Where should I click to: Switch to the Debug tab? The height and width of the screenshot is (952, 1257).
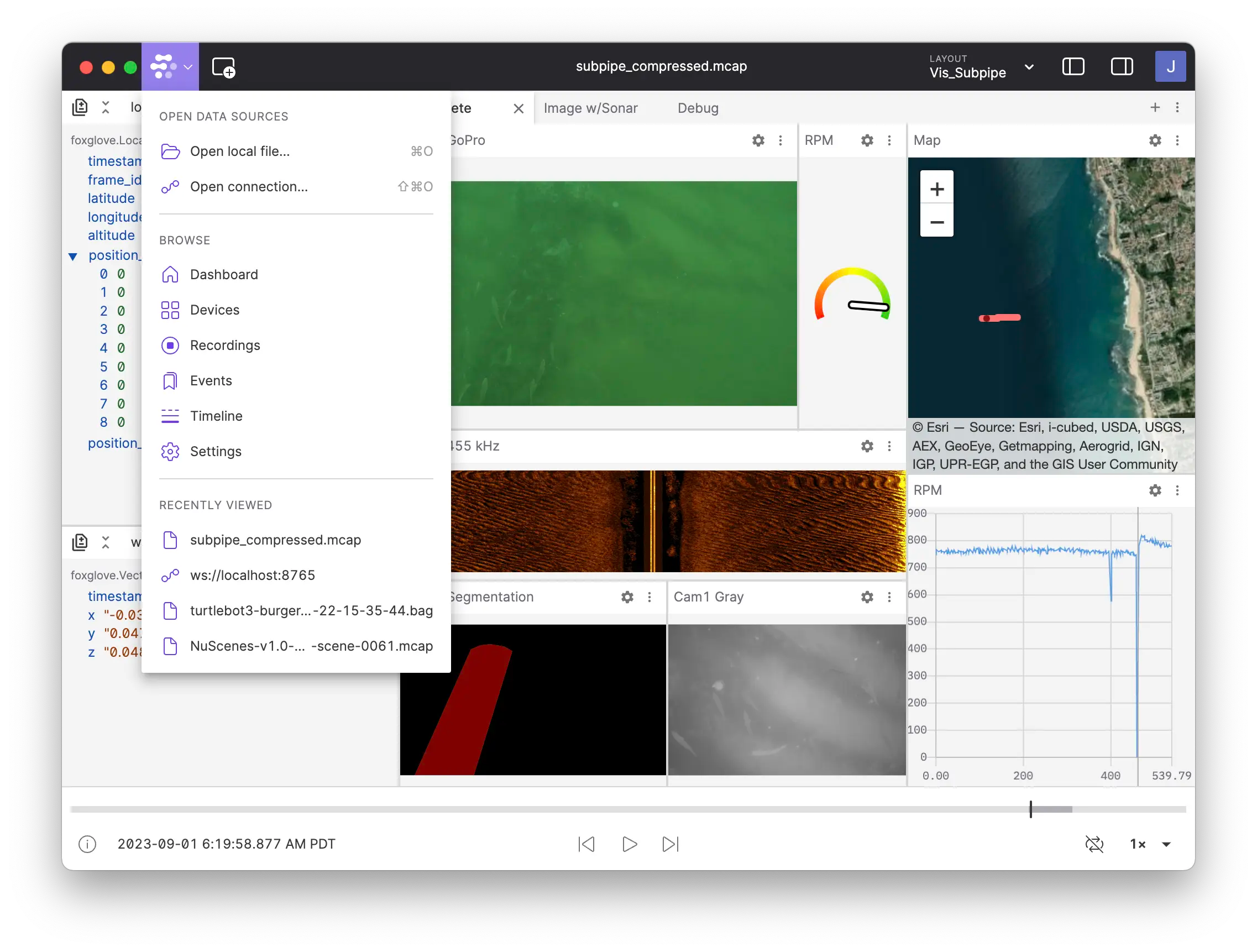point(698,108)
